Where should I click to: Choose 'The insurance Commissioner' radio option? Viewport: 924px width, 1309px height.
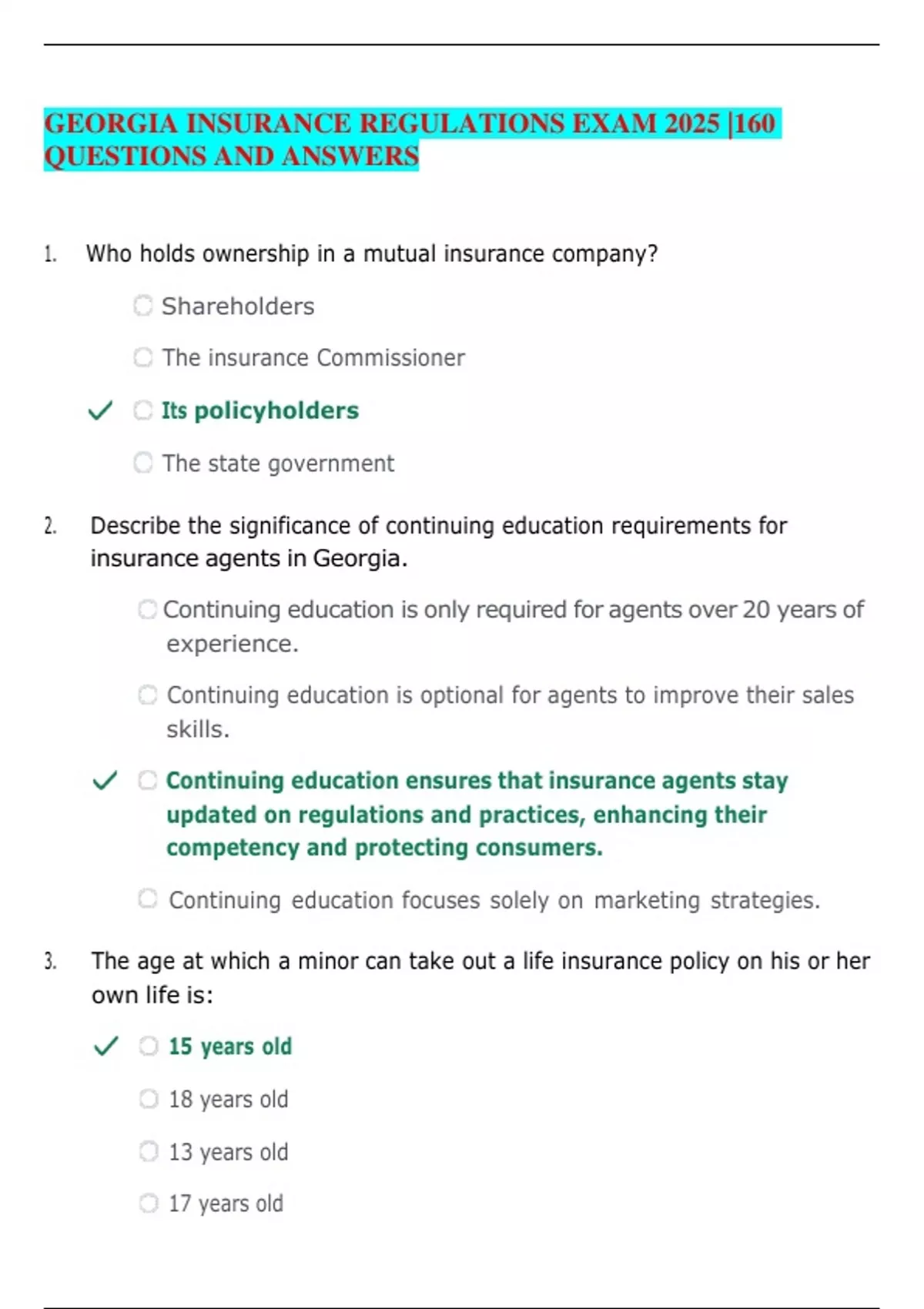[143, 357]
